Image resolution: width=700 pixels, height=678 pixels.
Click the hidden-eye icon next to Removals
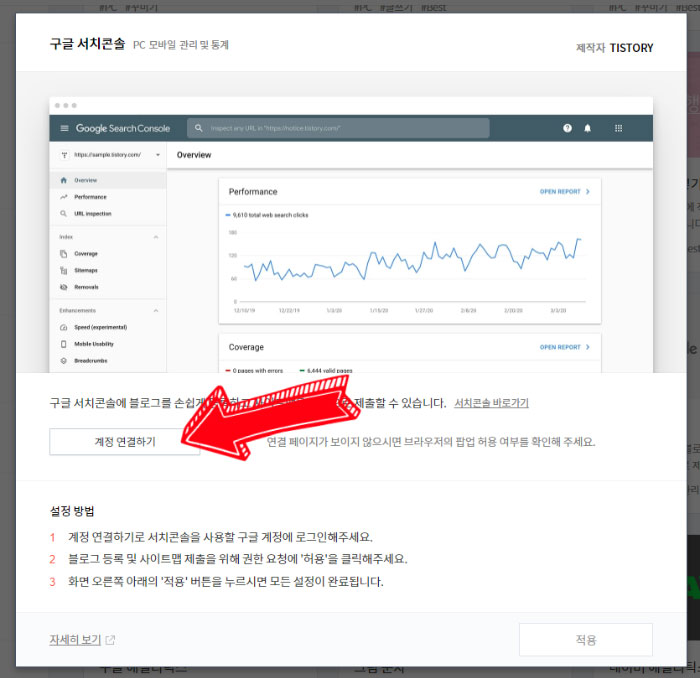point(63,287)
